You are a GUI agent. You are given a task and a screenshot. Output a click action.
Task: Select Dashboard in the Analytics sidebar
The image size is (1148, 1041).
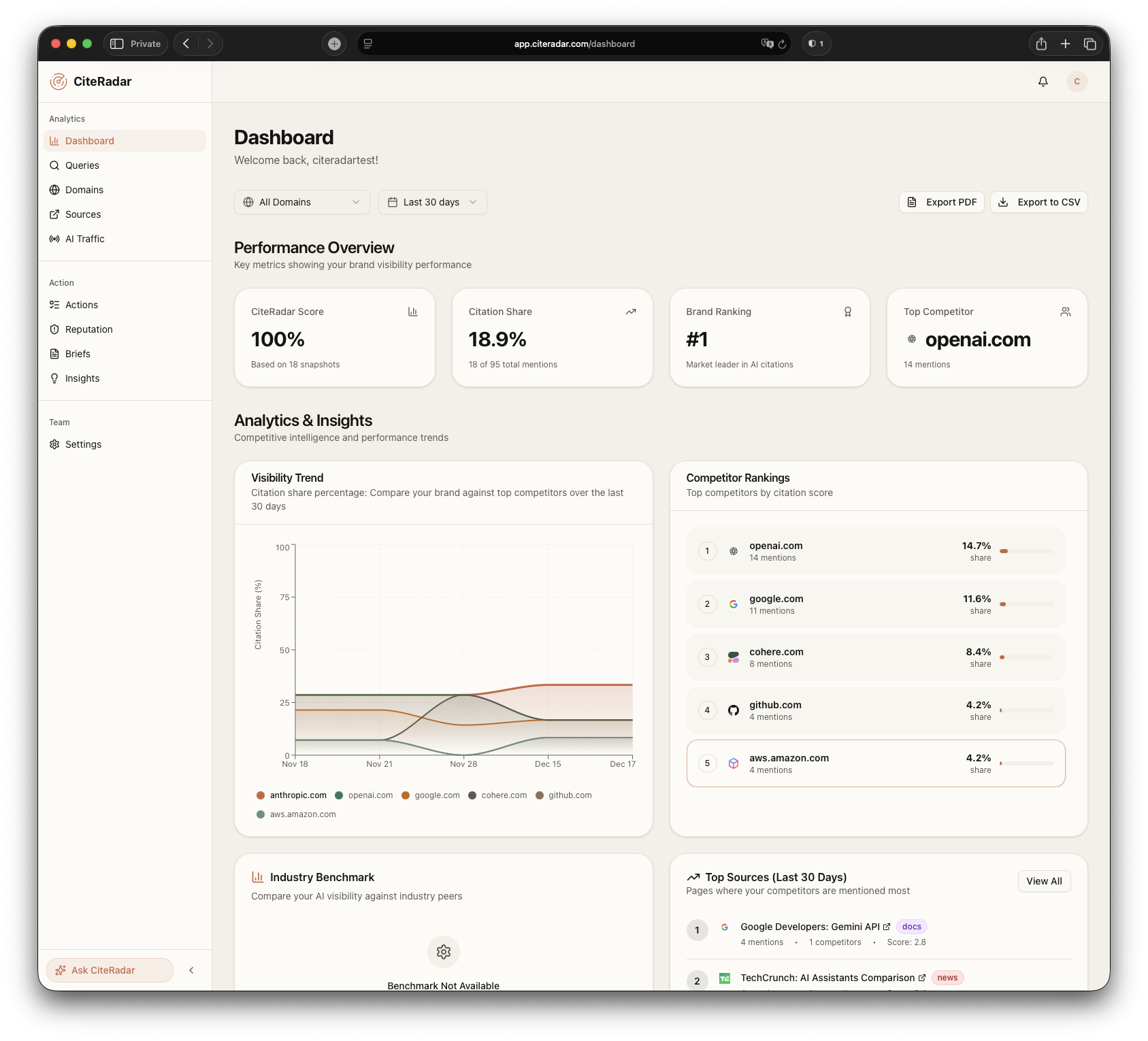[89, 141]
